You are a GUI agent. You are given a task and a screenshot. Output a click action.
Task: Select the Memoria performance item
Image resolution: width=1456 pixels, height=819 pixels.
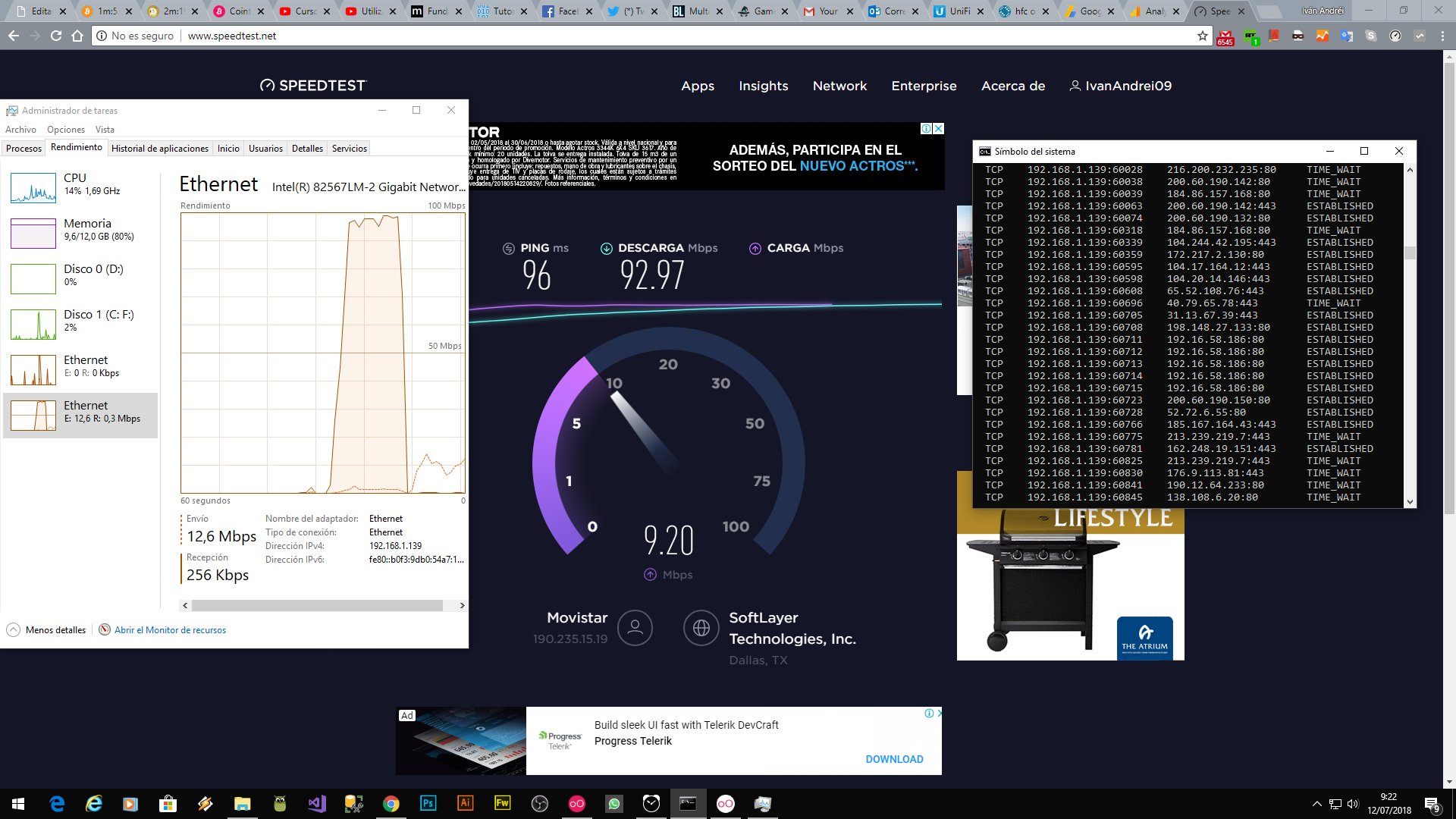[x=80, y=233]
